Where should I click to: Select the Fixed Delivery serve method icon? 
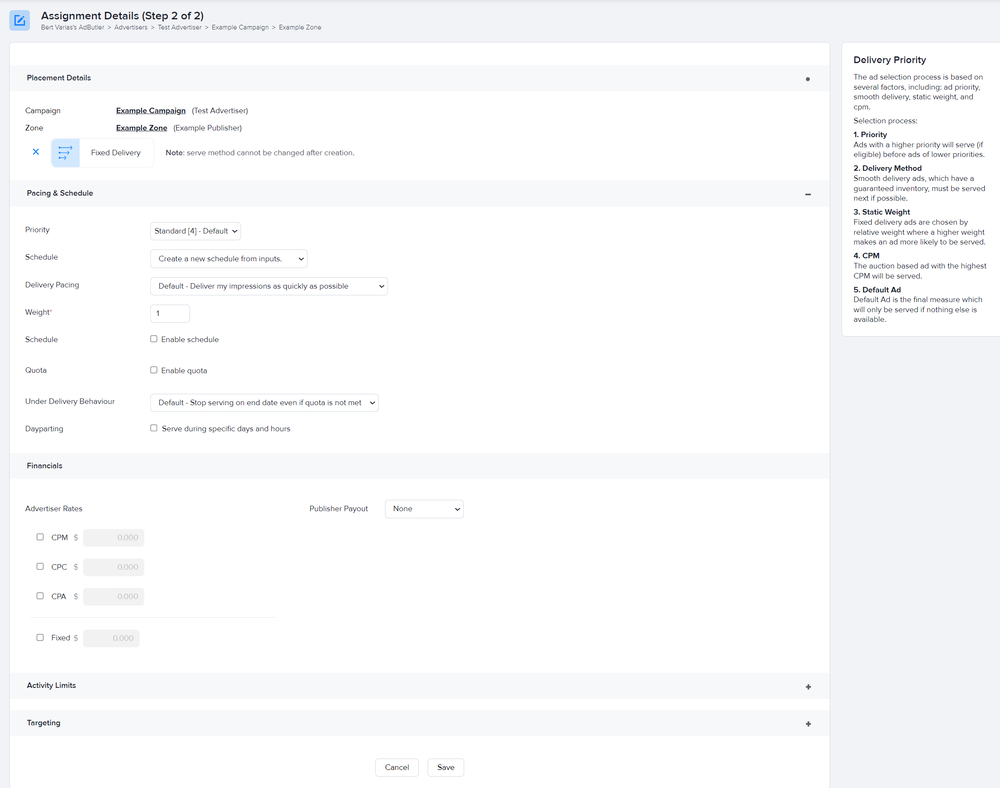65,153
